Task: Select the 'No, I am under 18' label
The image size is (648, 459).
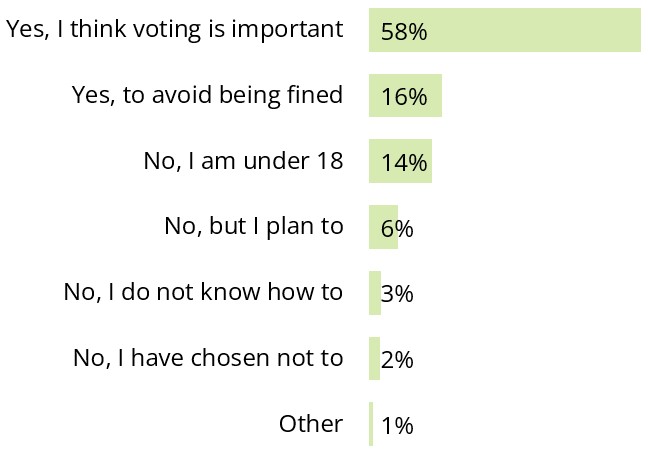Action: tap(244, 161)
